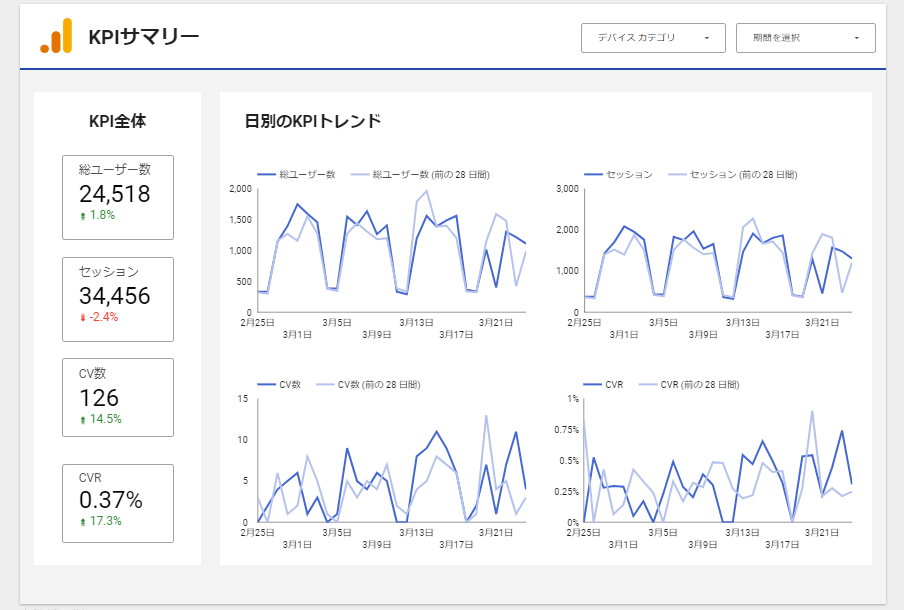Open the 期間を選択 date range dropdown
Image resolution: width=904 pixels, height=610 pixels.
[x=805, y=38]
